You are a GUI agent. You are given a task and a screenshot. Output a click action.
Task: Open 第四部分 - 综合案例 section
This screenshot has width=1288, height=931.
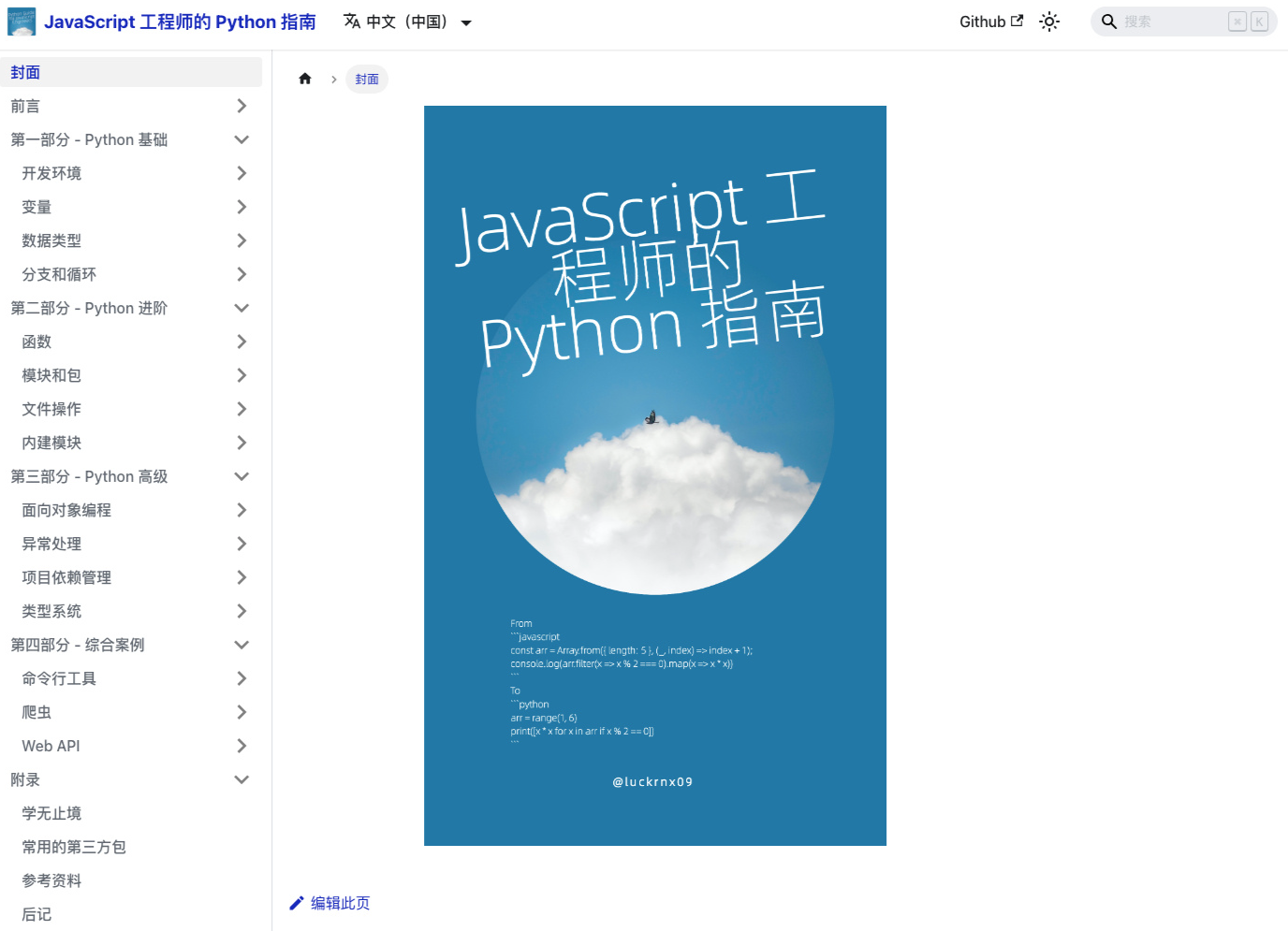(x=78, y=645)
